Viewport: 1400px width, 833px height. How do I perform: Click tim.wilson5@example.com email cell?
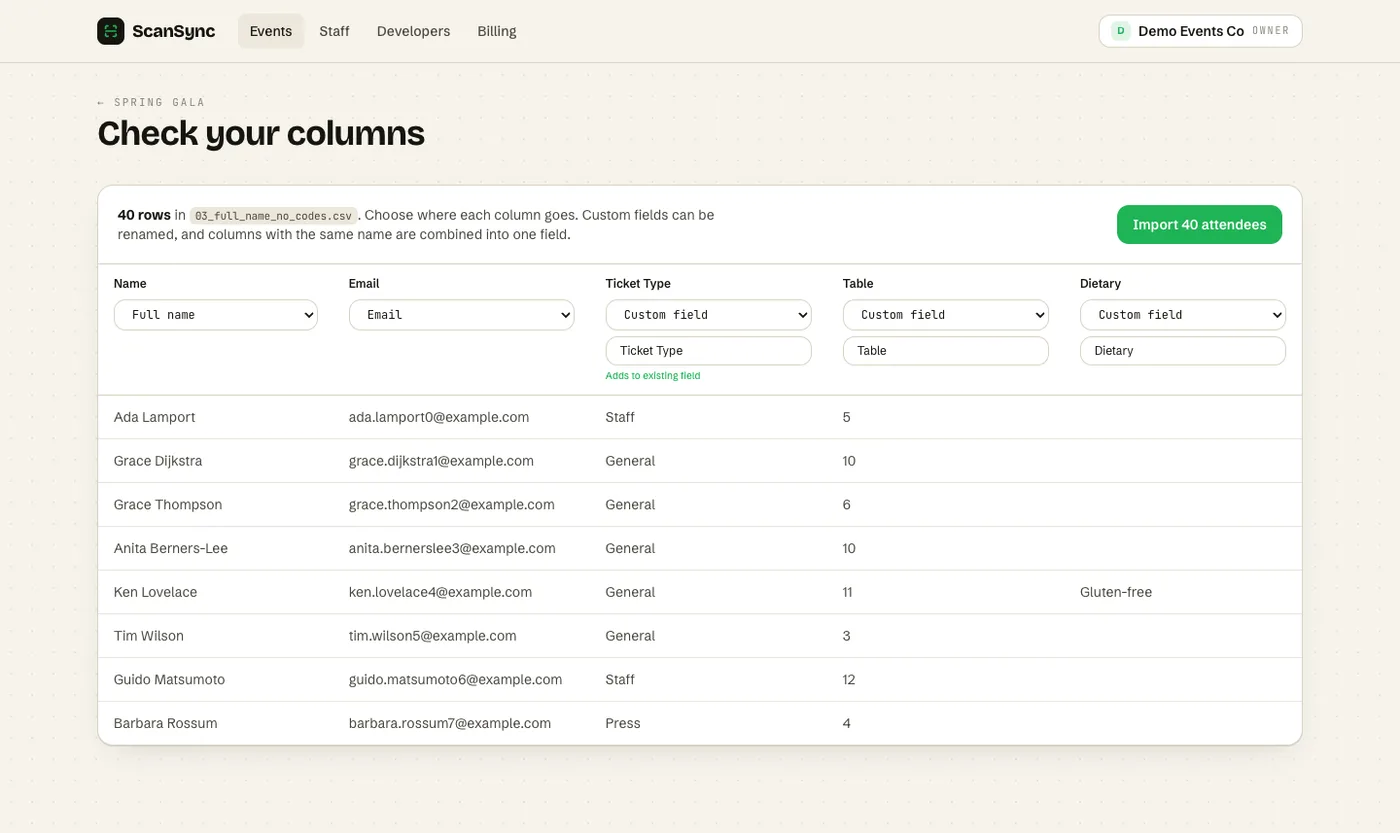[x=433, y=636]
